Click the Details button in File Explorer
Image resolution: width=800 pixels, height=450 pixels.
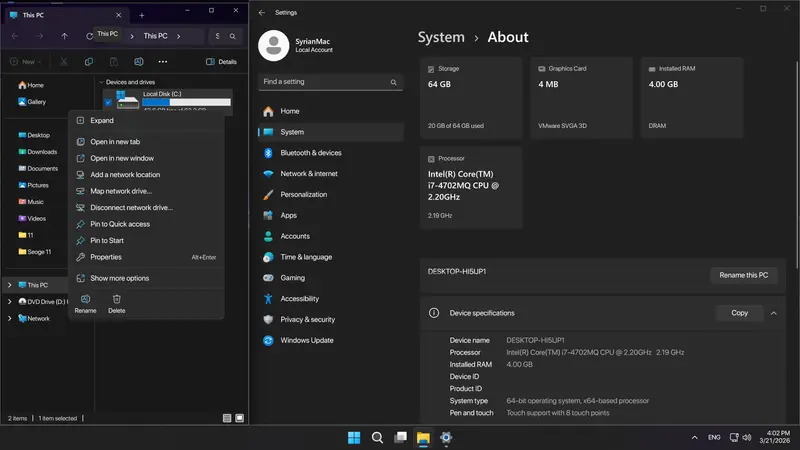(x=221, y=62)
